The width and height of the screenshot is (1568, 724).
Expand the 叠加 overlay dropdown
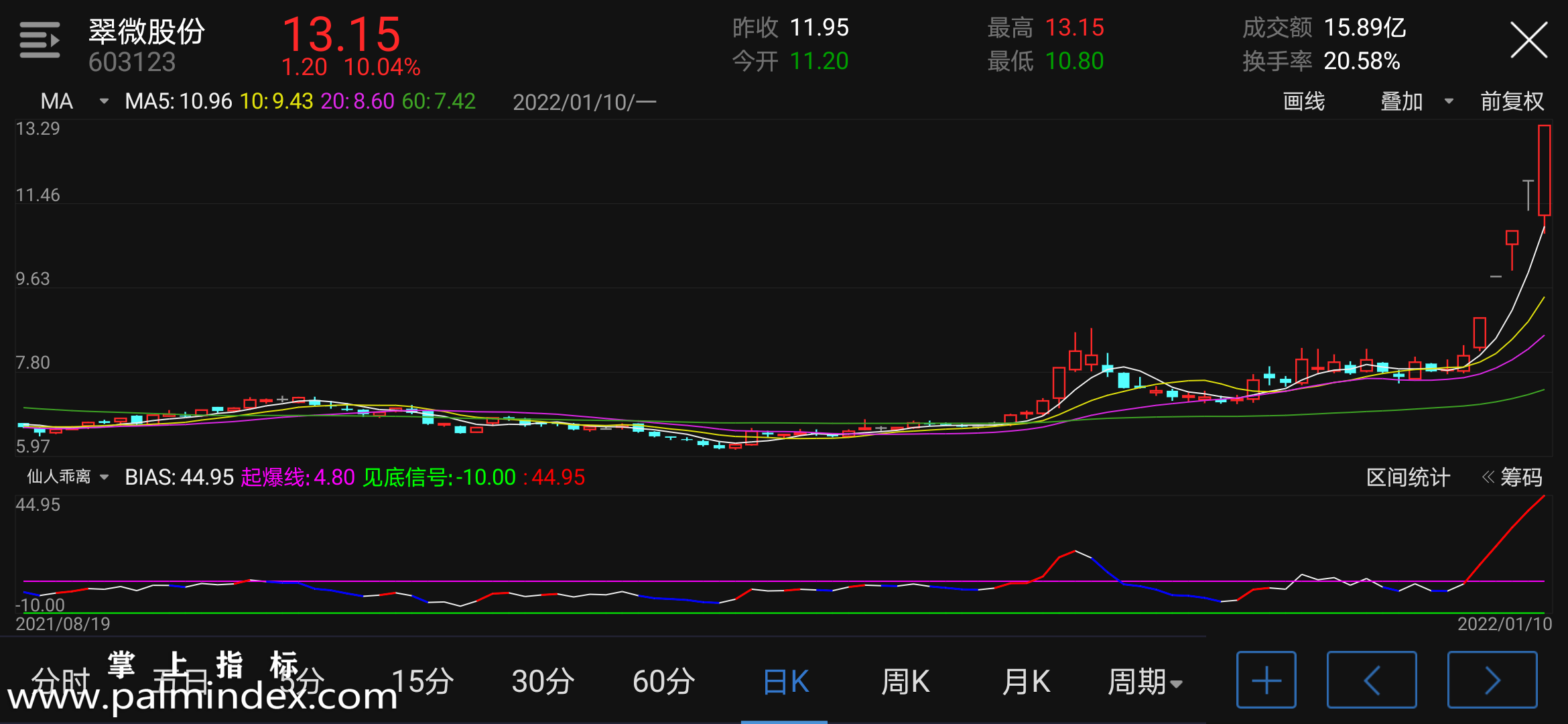click(1417, 101)
